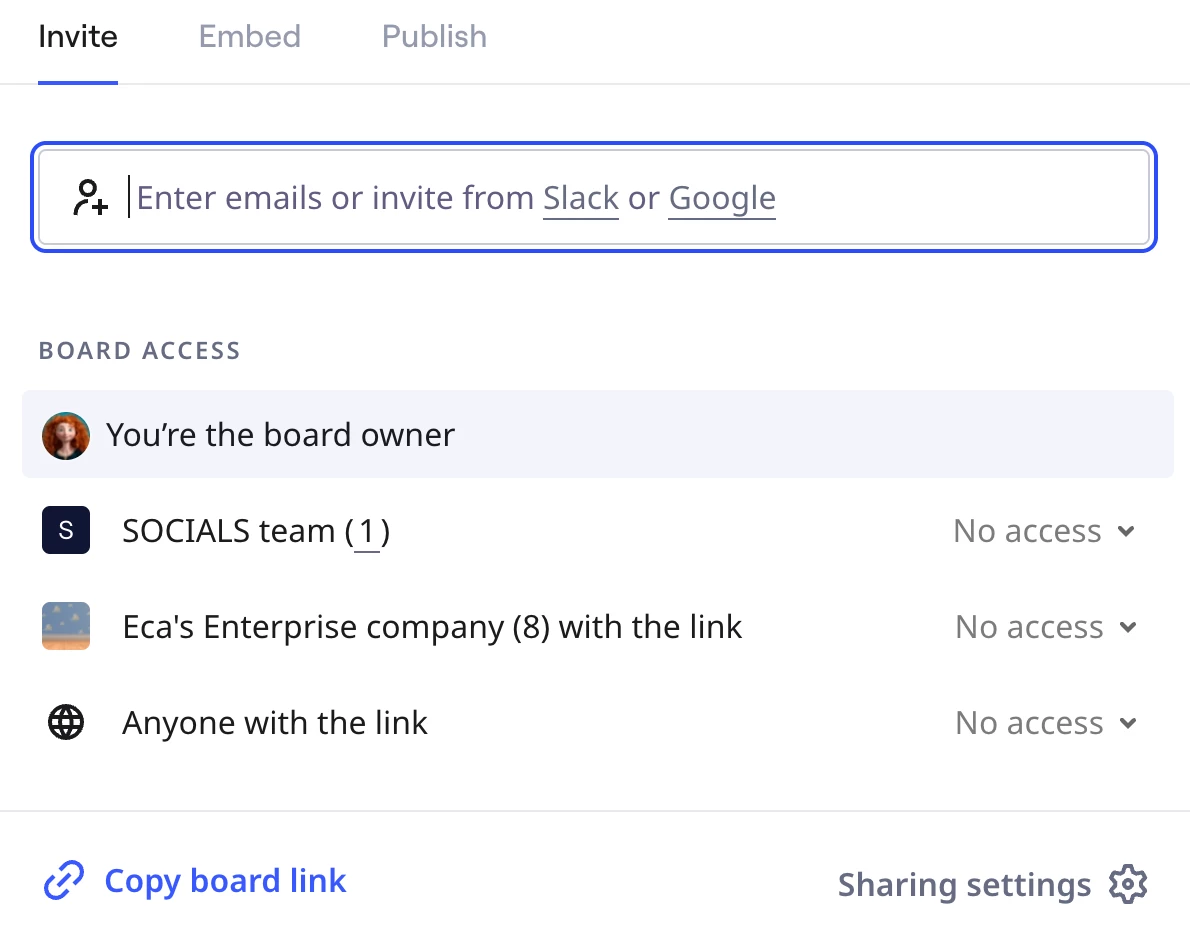Change 'Anyone with the link' access level

pos(1045,723)
